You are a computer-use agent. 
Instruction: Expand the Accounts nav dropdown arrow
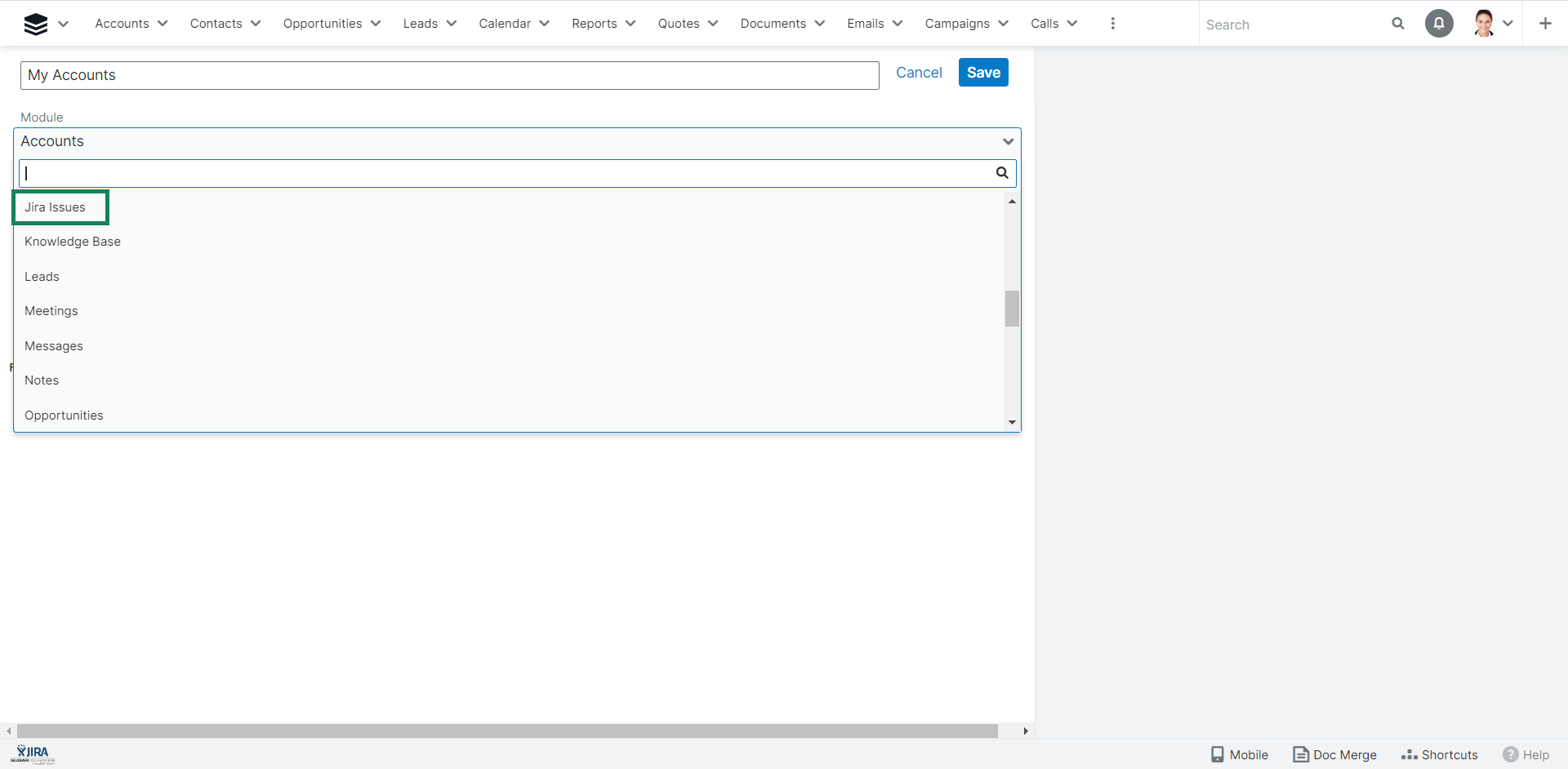163,24
